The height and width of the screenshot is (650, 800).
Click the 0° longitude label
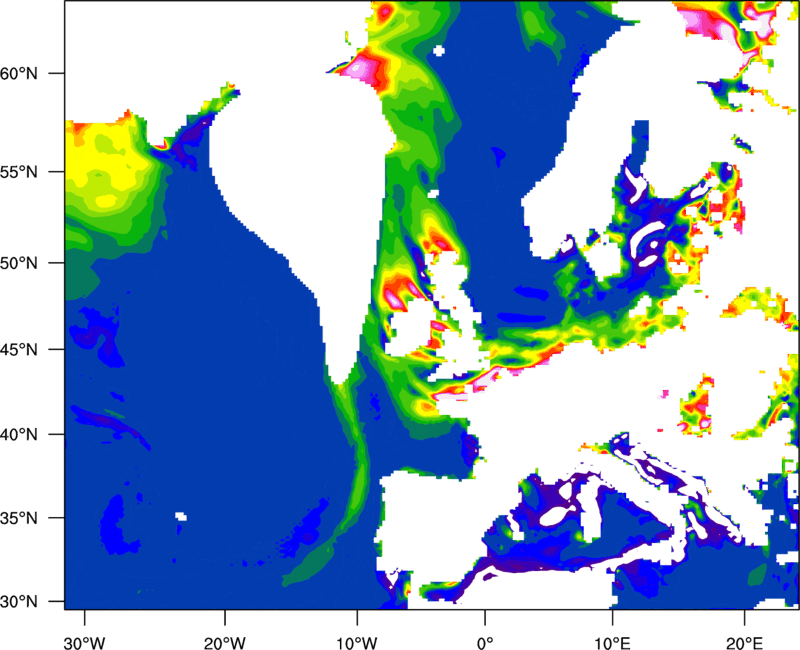(485, 643)
